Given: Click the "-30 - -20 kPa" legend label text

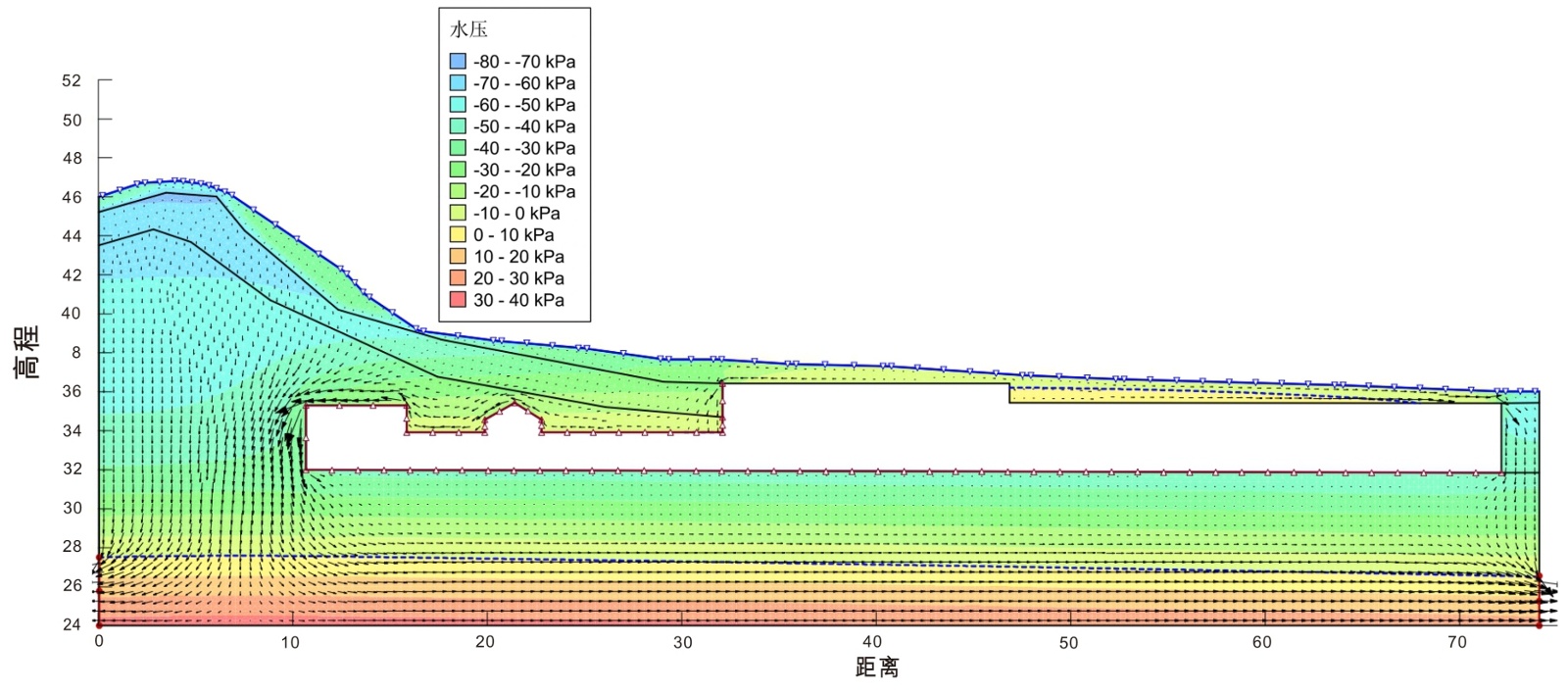Looking at the screenshot, I should [x=524, y=170].
